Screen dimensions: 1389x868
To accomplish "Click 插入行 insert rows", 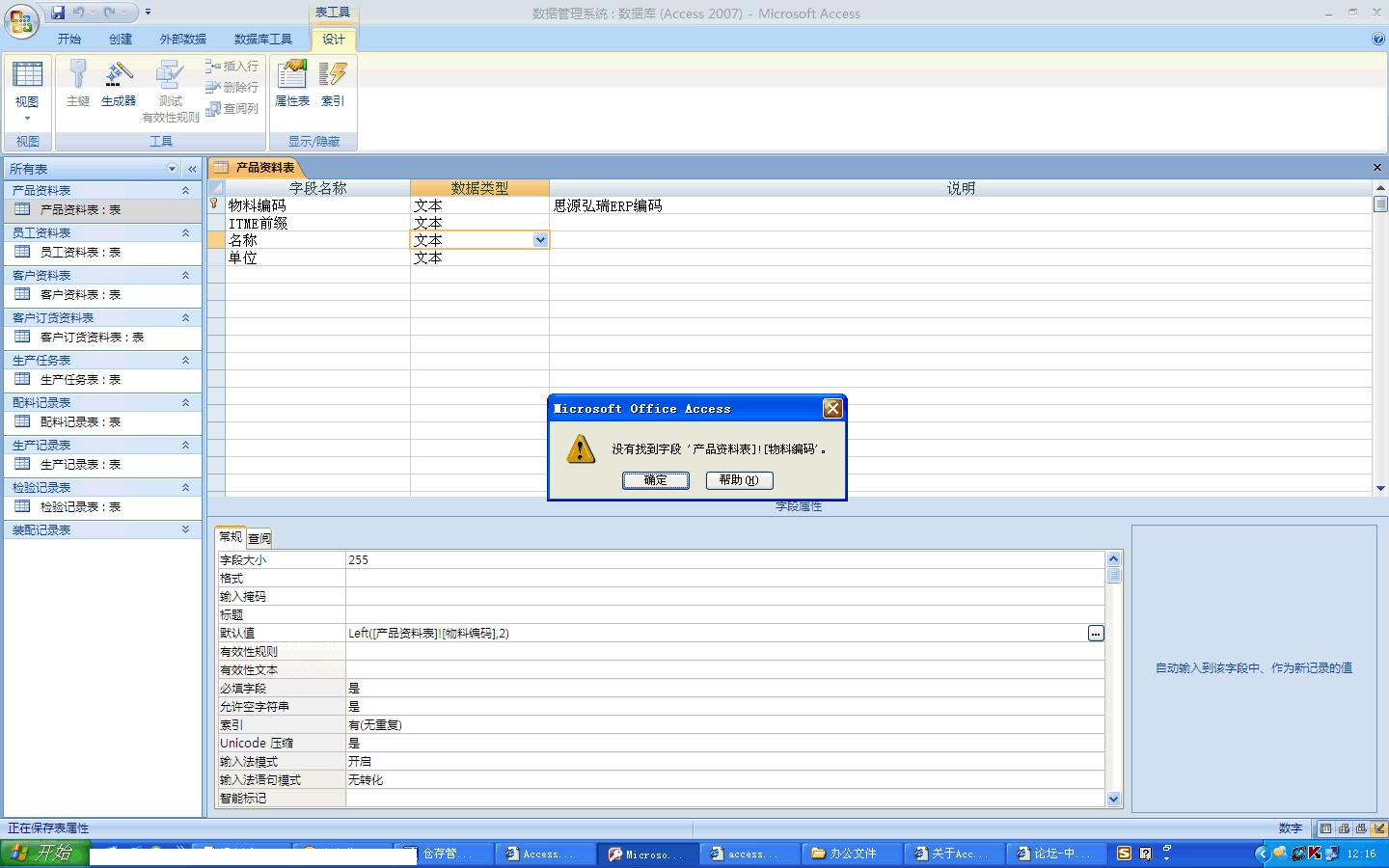I will click(x=231, y=66).
